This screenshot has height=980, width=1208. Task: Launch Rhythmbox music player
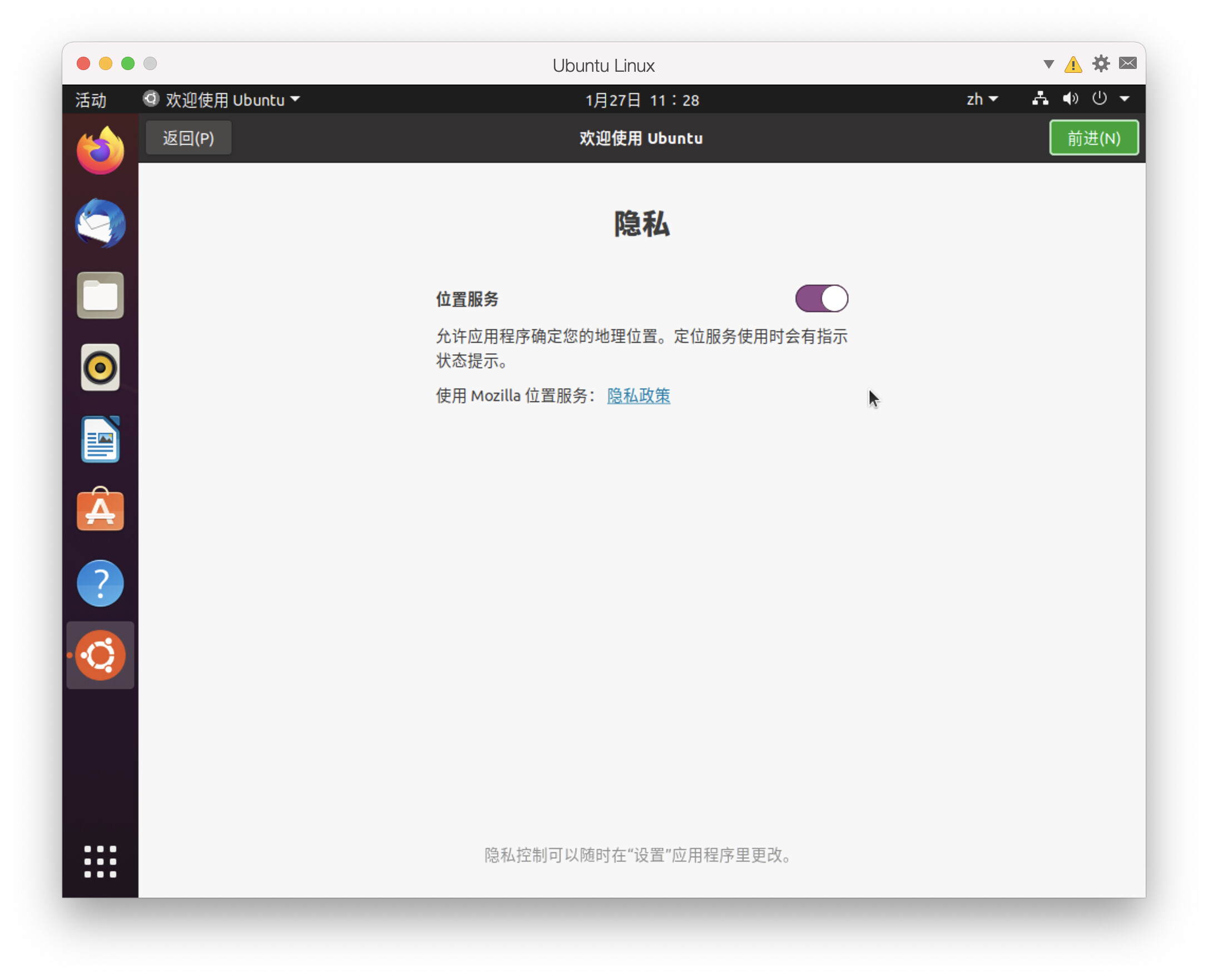(100, 368)
